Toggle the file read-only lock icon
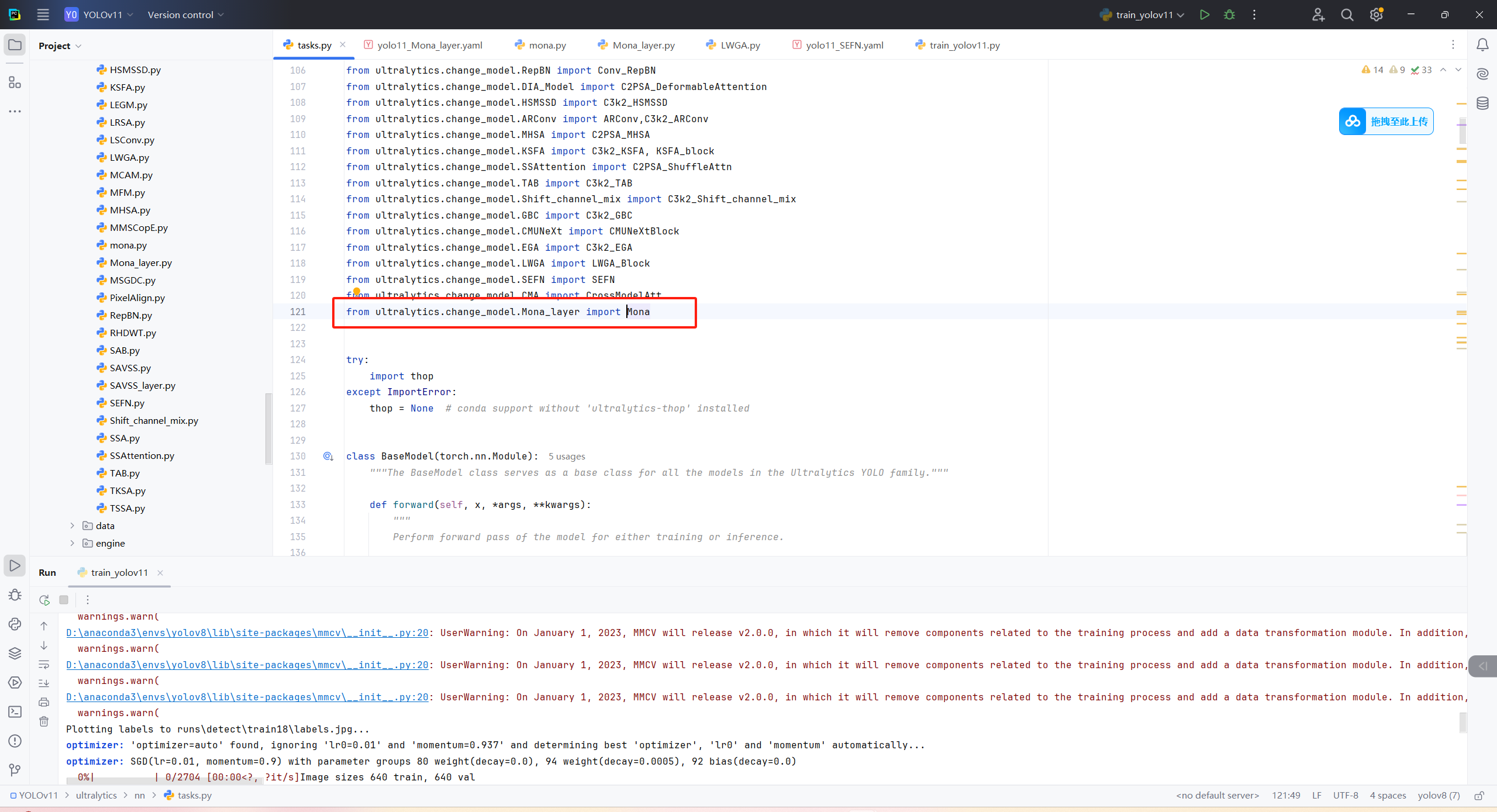Screen dimensions: 1497x812 pos(1479,796)
